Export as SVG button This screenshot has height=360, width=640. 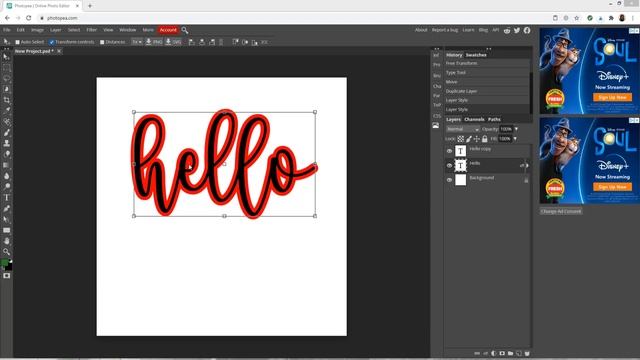(173, 42)
